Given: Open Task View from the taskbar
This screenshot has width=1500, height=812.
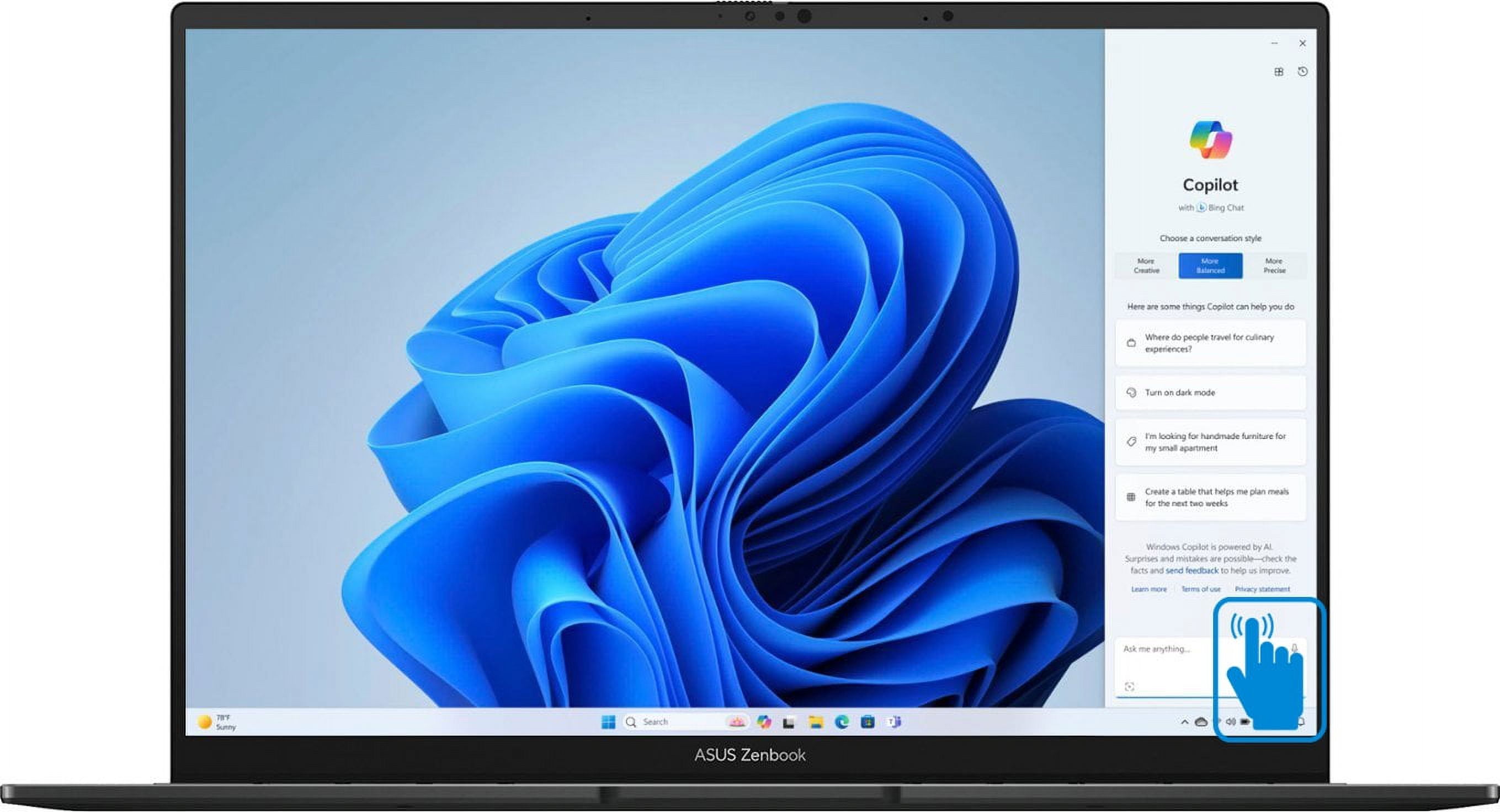Looking at the screenshot, I should click(x=789, y=722).
